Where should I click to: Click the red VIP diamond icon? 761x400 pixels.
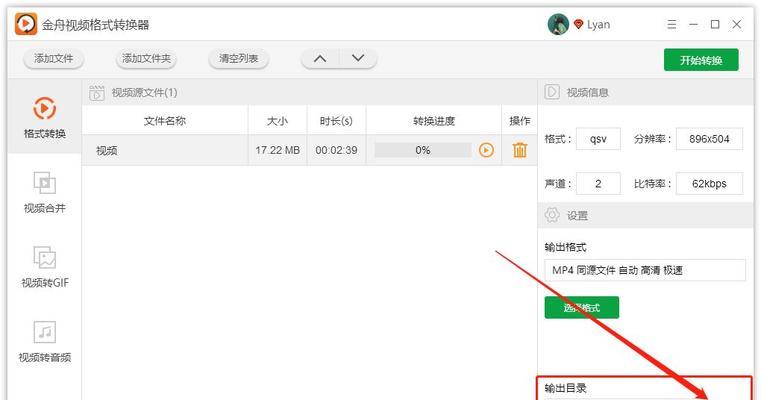pos(578,24)
